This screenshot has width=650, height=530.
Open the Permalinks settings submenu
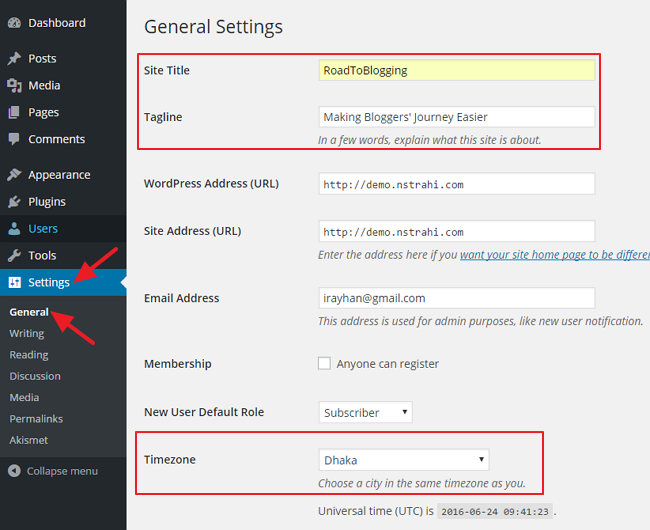[x=36, y=418]
